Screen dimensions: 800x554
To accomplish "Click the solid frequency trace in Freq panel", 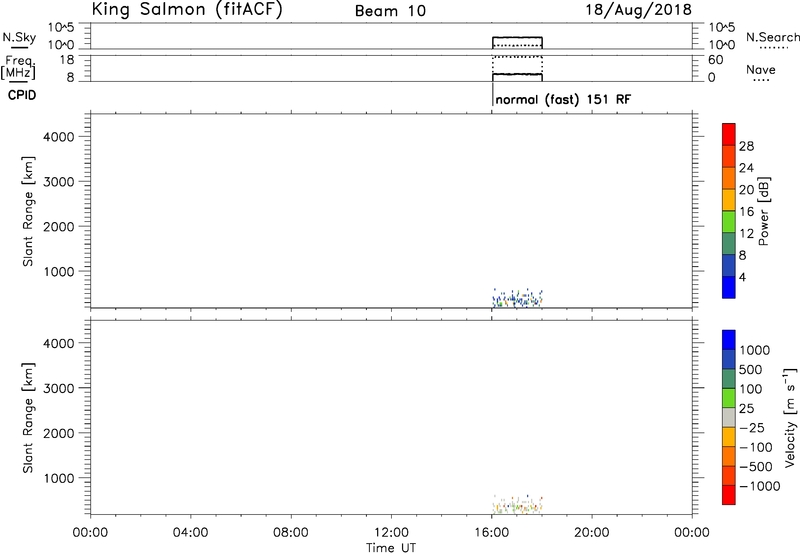I will click(x=517, y=74).
